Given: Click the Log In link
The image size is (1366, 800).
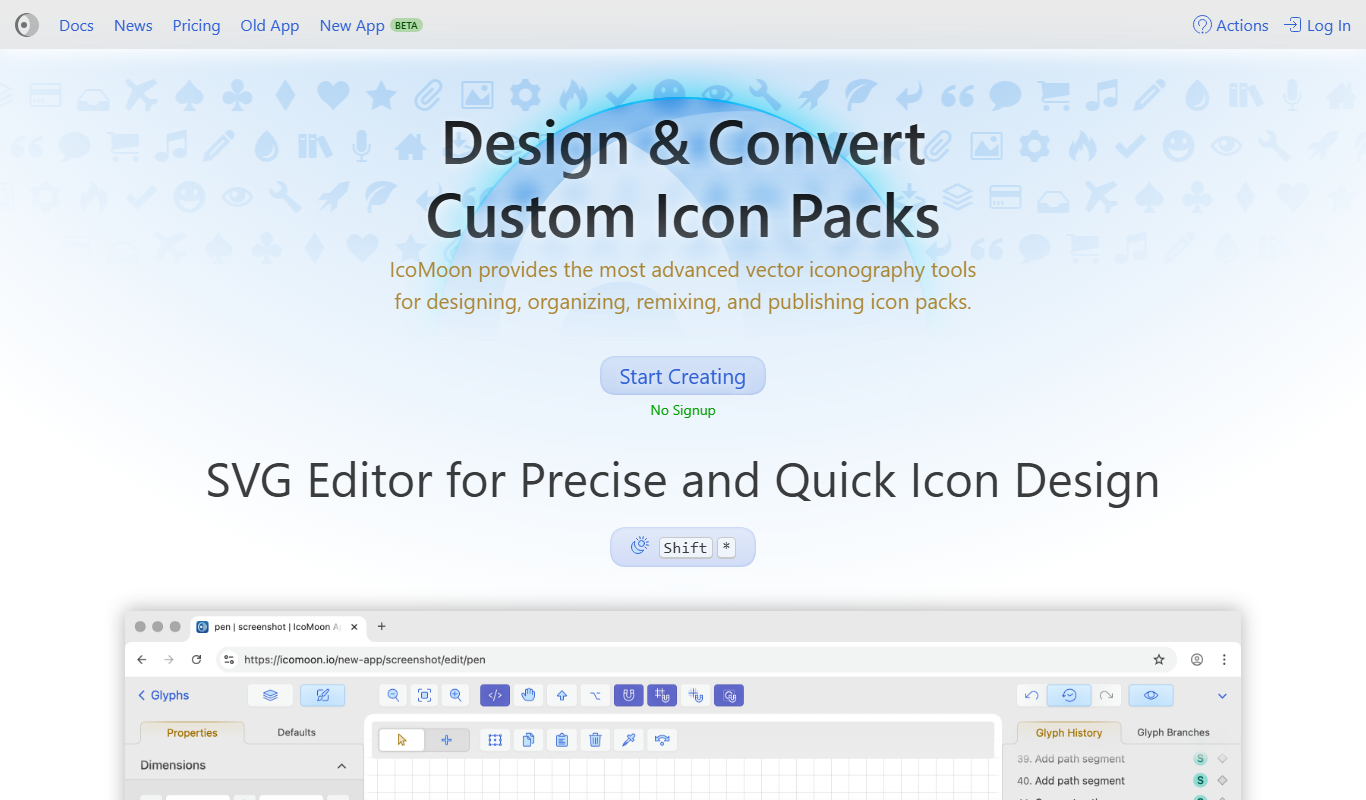Looking at the screenshot, I should 1317,25.
